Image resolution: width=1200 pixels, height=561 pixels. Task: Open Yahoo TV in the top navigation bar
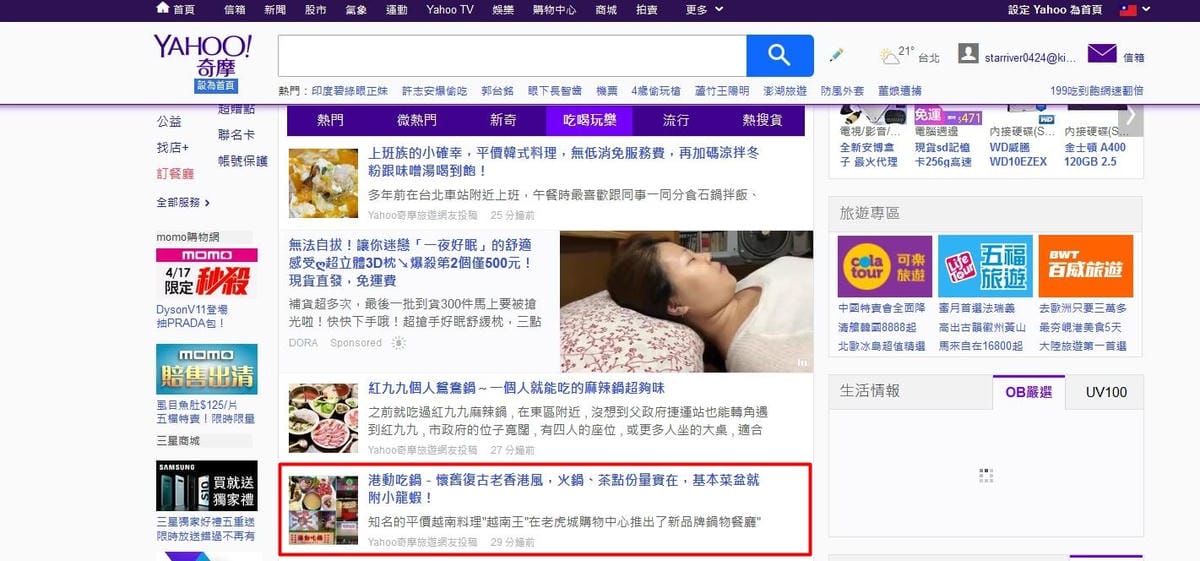click(x=449, y=10)
